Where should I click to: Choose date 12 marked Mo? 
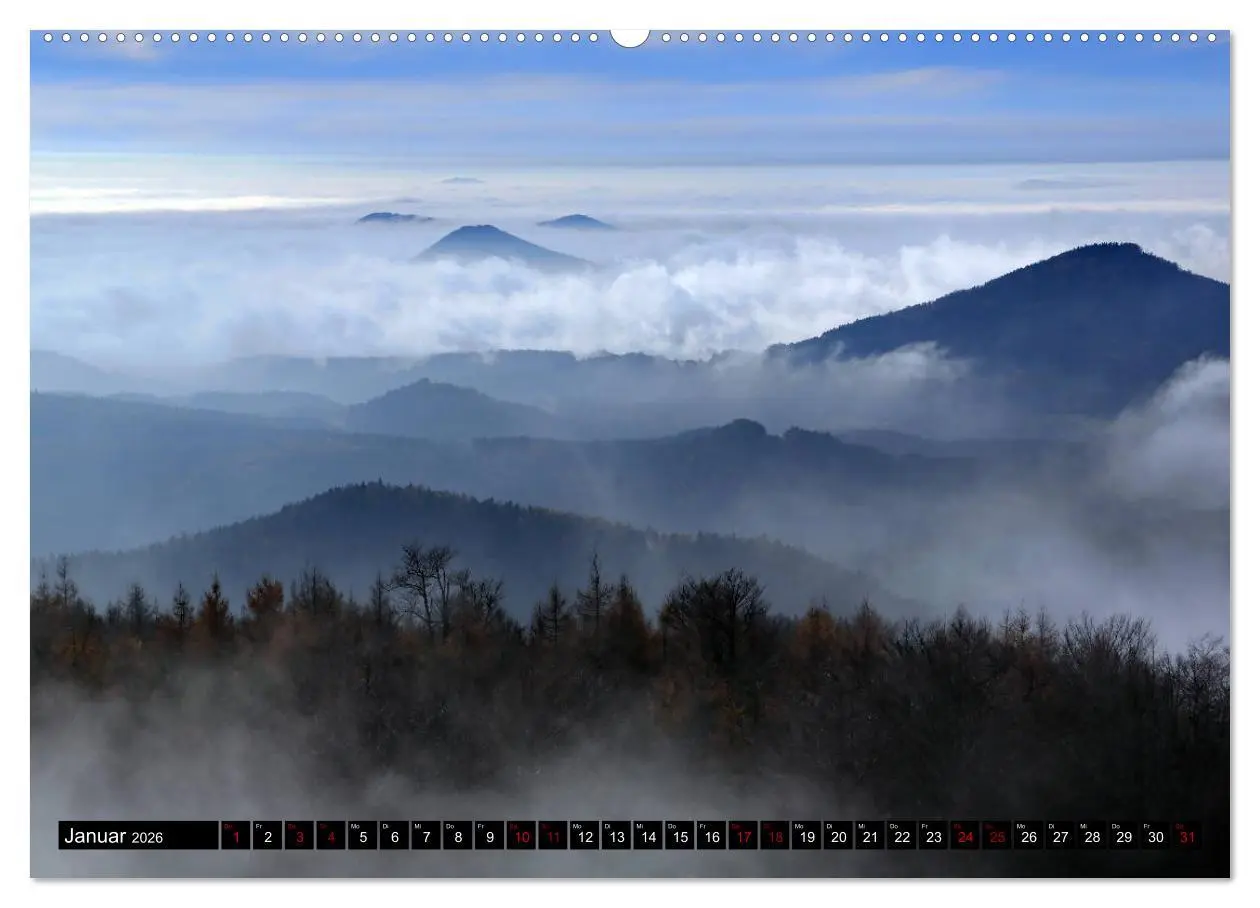tap(584, 836)
